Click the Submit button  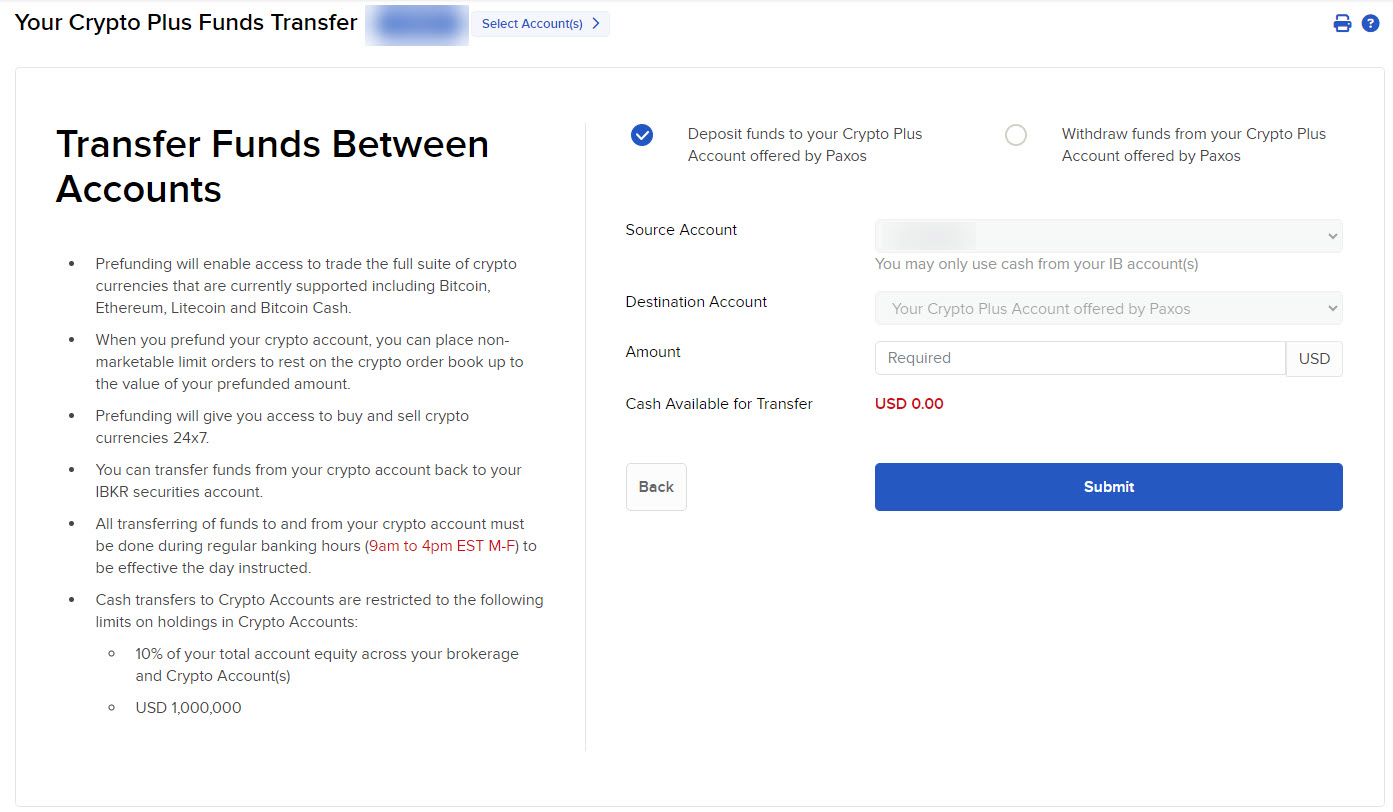(1108, 487)
